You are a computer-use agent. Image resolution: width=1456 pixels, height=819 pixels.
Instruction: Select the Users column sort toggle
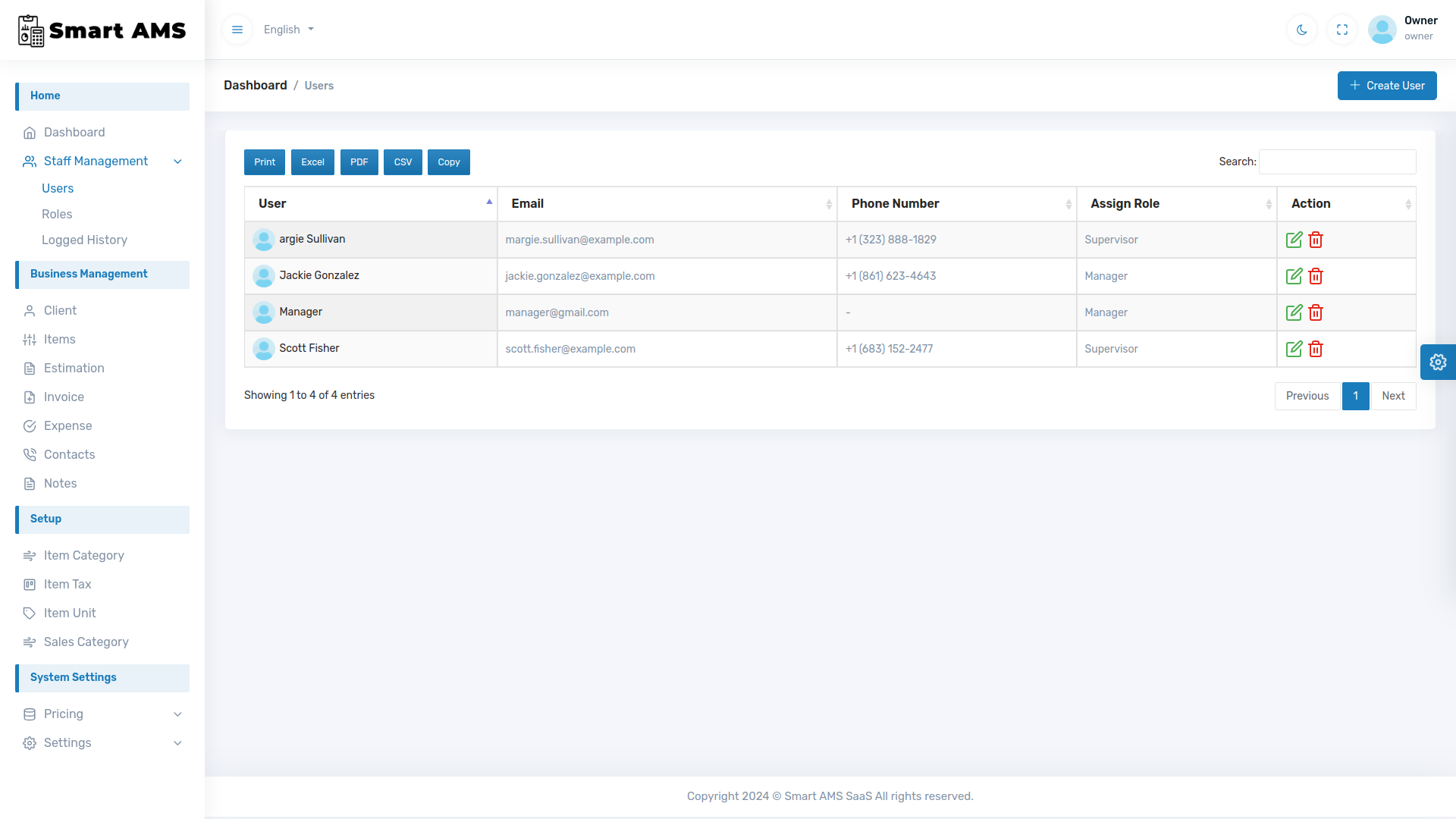[489, 203]
